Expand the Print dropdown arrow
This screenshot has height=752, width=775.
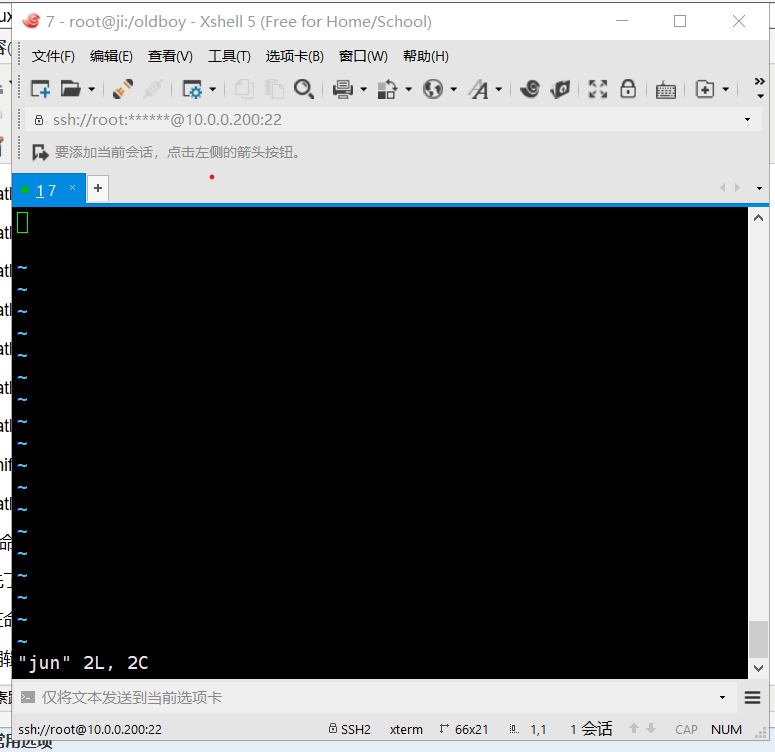pos(364,89)
